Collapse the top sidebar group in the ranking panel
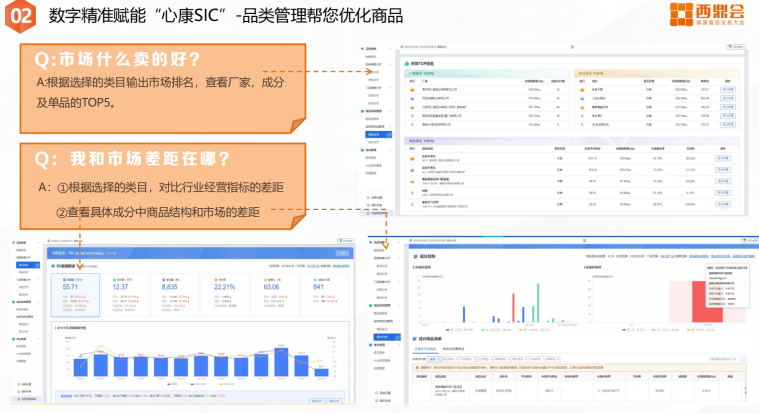 (371, 47)
